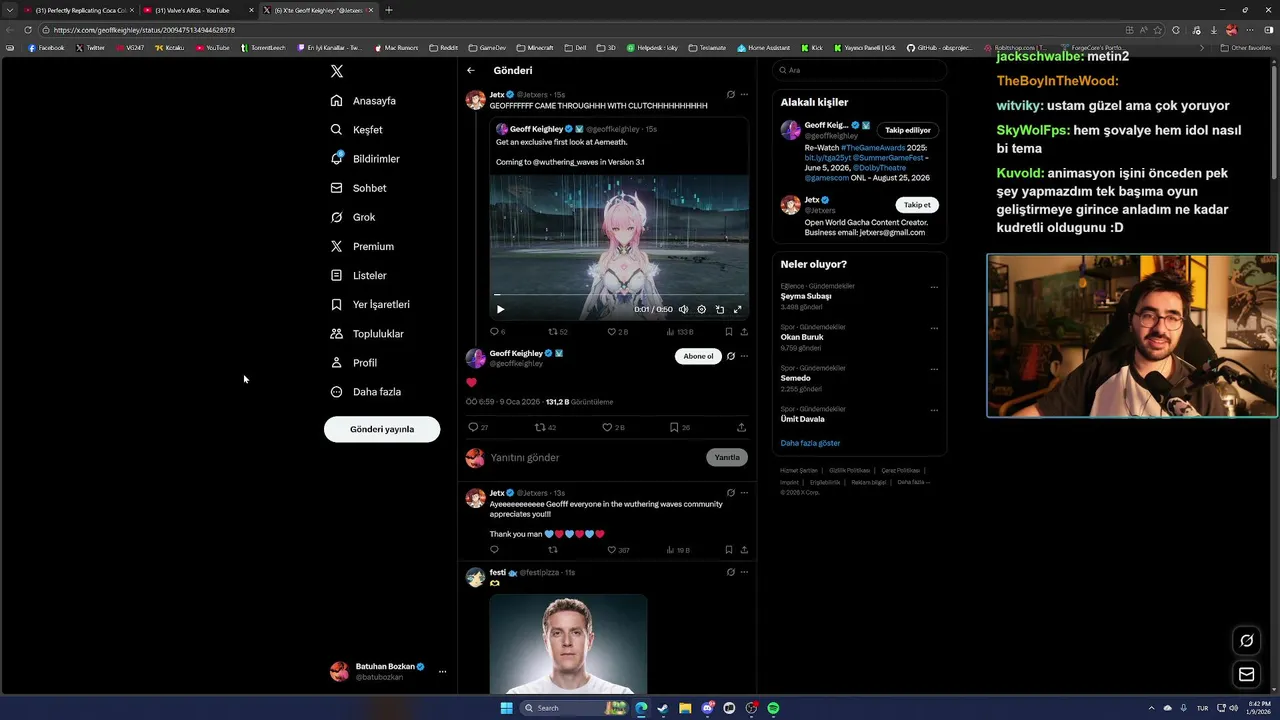Click the X logo in the sidebar

(x=337, y=71)
